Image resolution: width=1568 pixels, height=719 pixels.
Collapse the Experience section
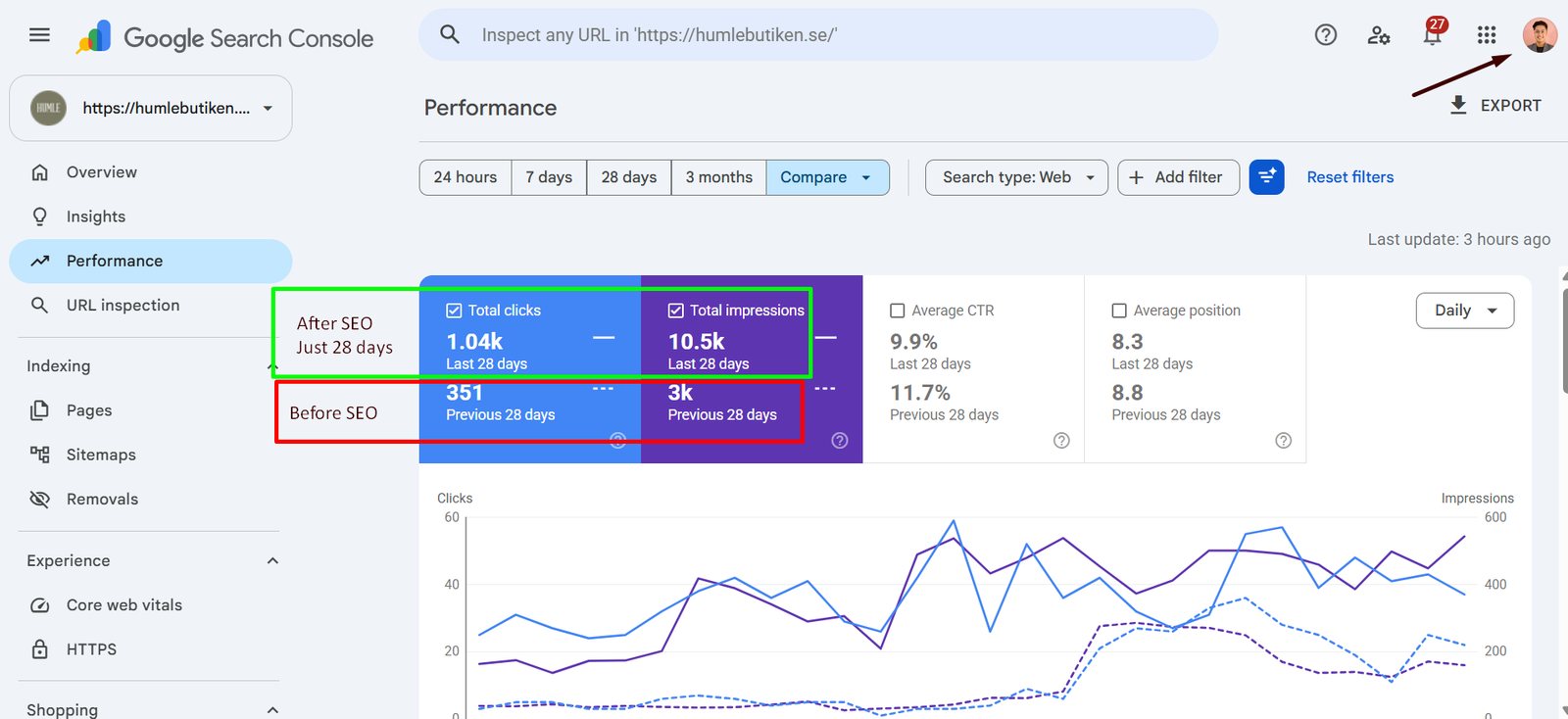[x=272, y=561]
